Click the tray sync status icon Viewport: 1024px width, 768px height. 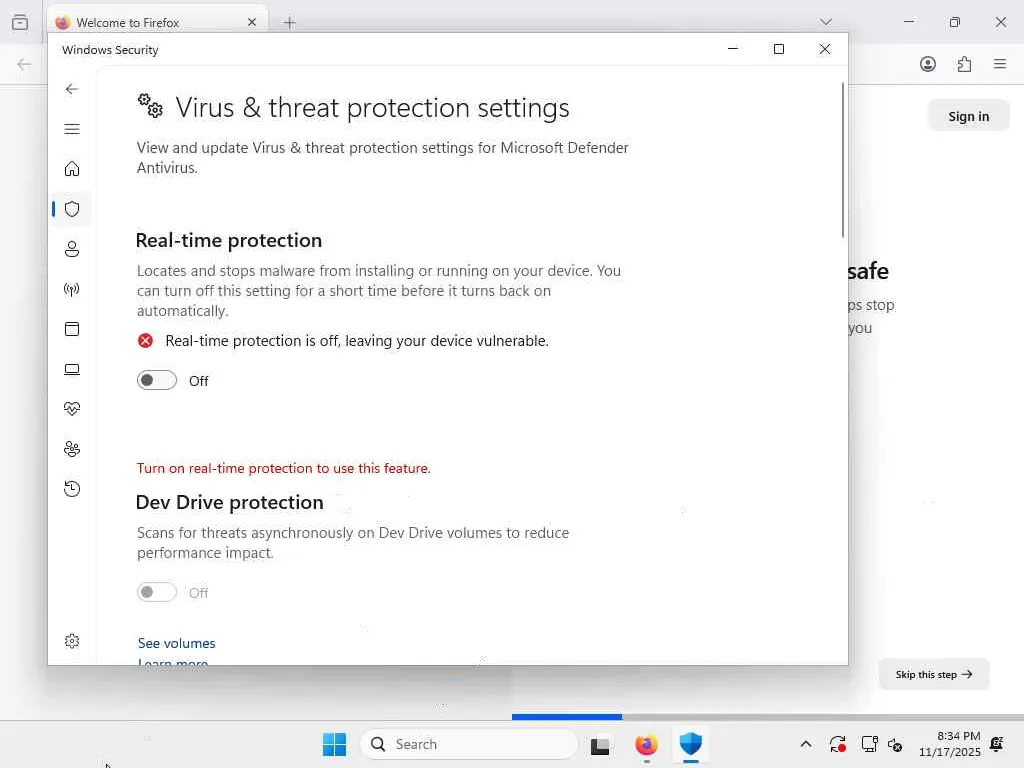pos(838,744)
